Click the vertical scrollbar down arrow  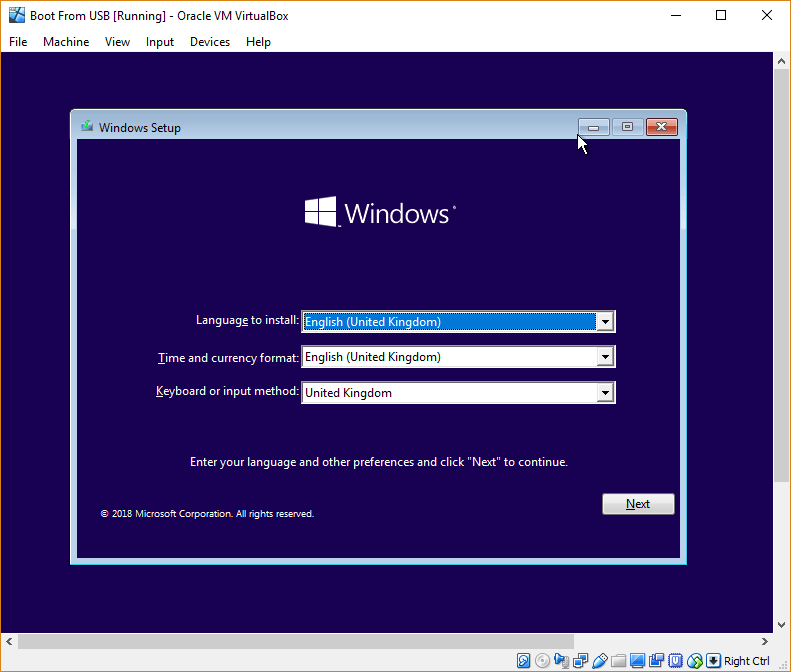click(x=781, y=625)
